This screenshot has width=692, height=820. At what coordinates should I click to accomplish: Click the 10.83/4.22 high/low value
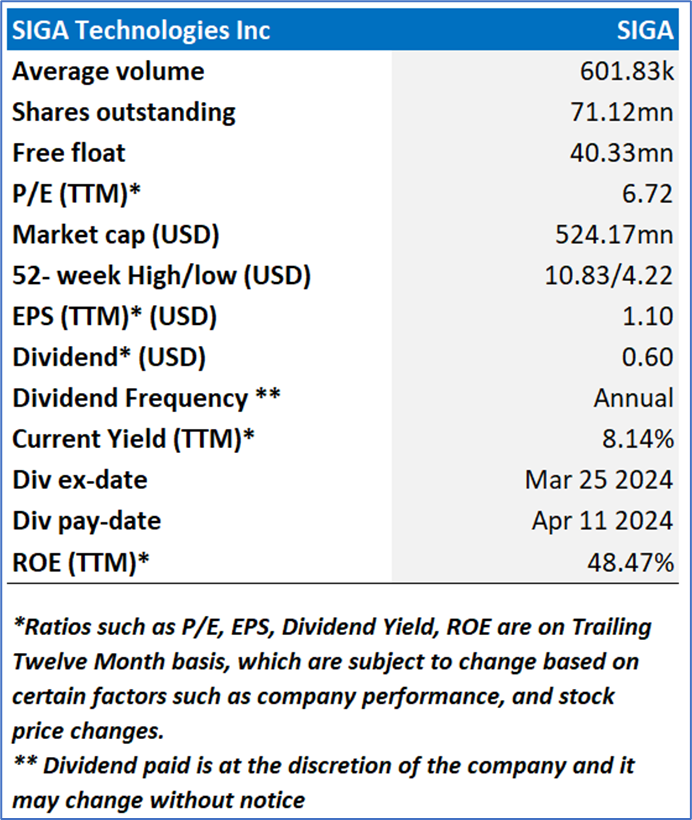pyautogui.click(x=614, y=275)
